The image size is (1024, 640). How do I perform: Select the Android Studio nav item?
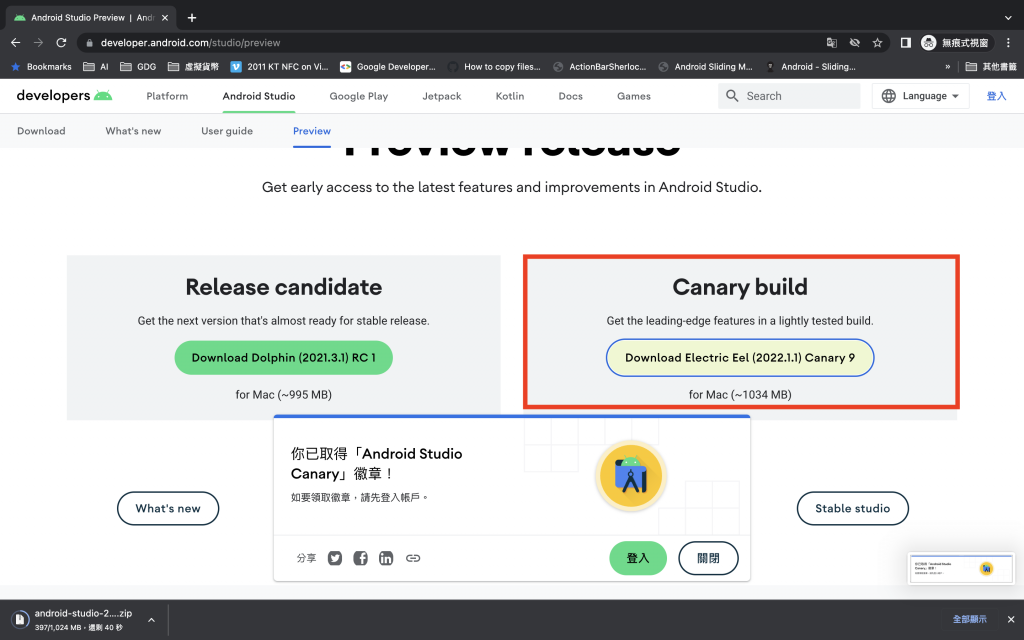pyautogui.click(x=259, y=96)
